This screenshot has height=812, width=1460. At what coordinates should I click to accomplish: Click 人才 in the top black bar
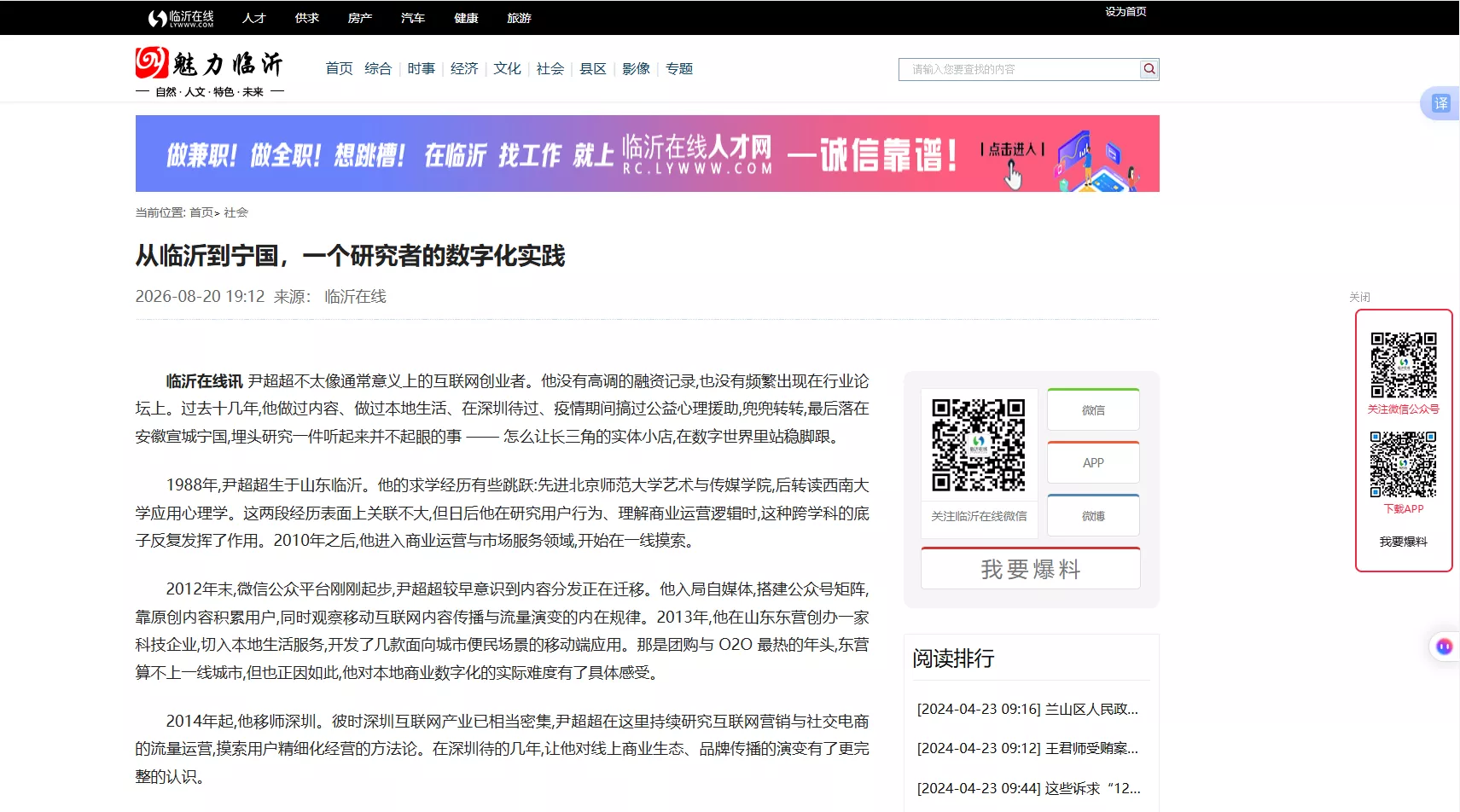click(254, 18)
